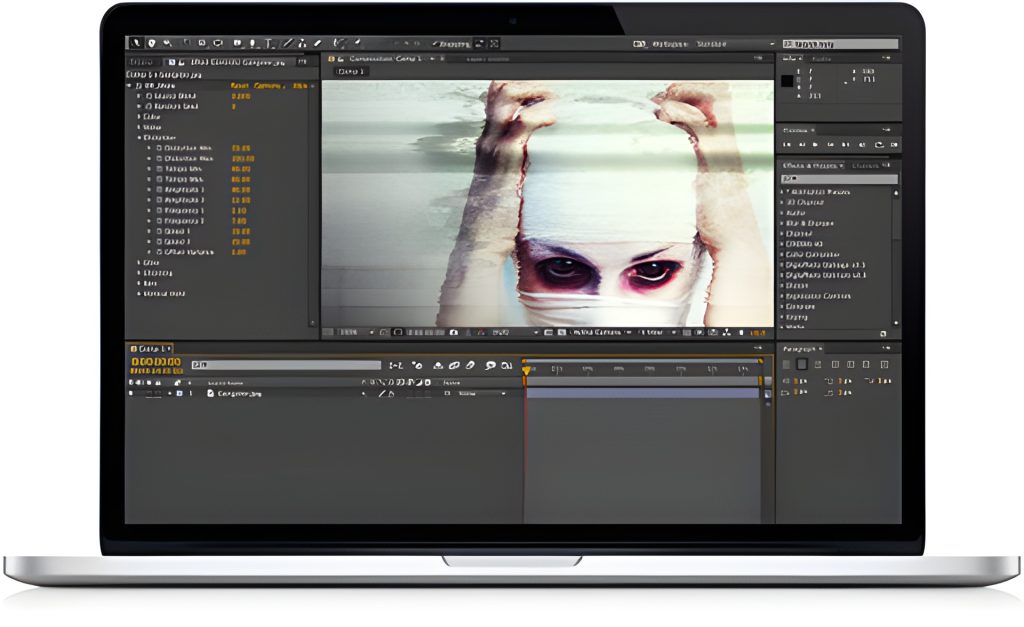Switch to the Audio tab beside Info

(x=821, y=58)
